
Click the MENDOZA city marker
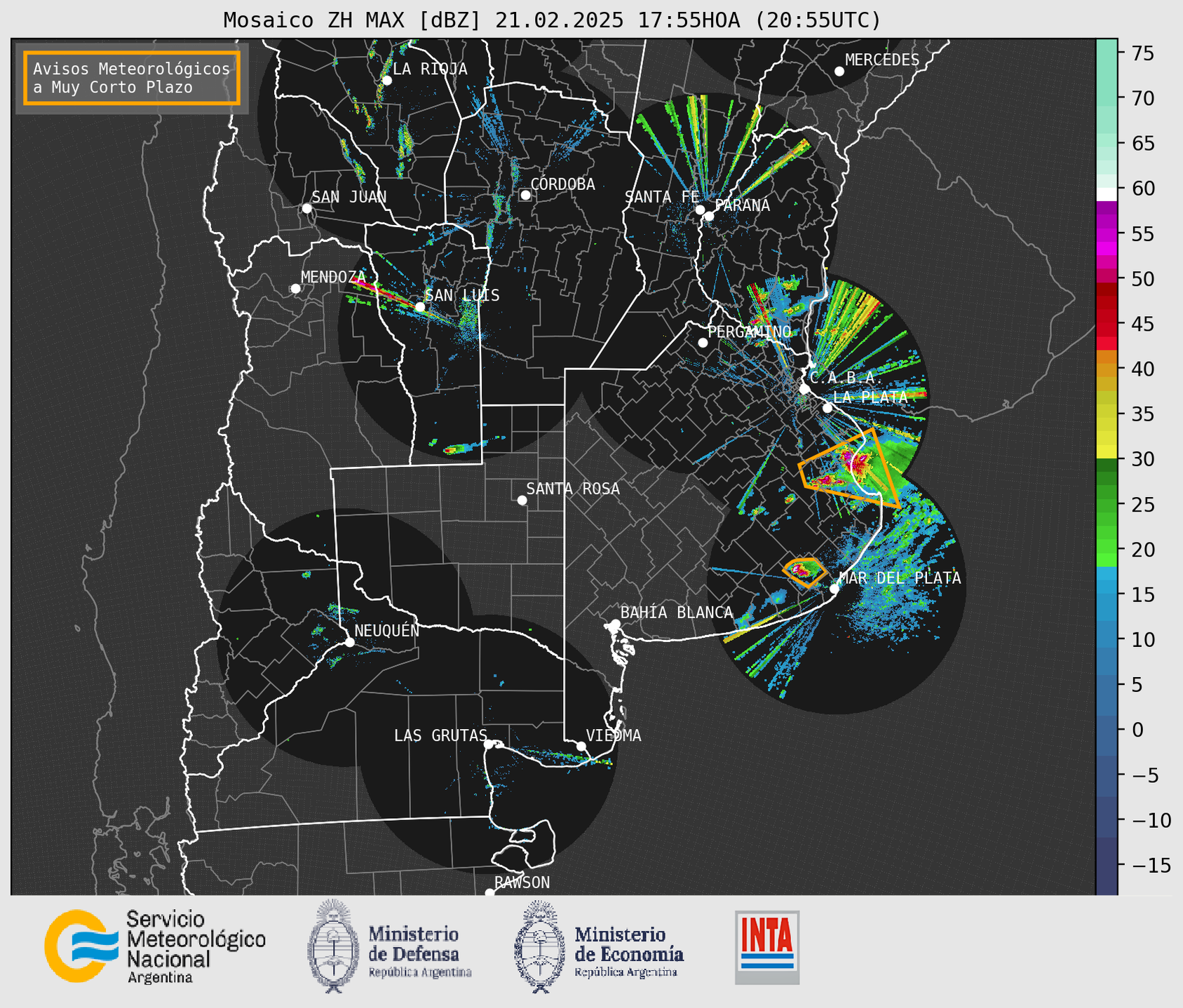click(x=295, y=289)
